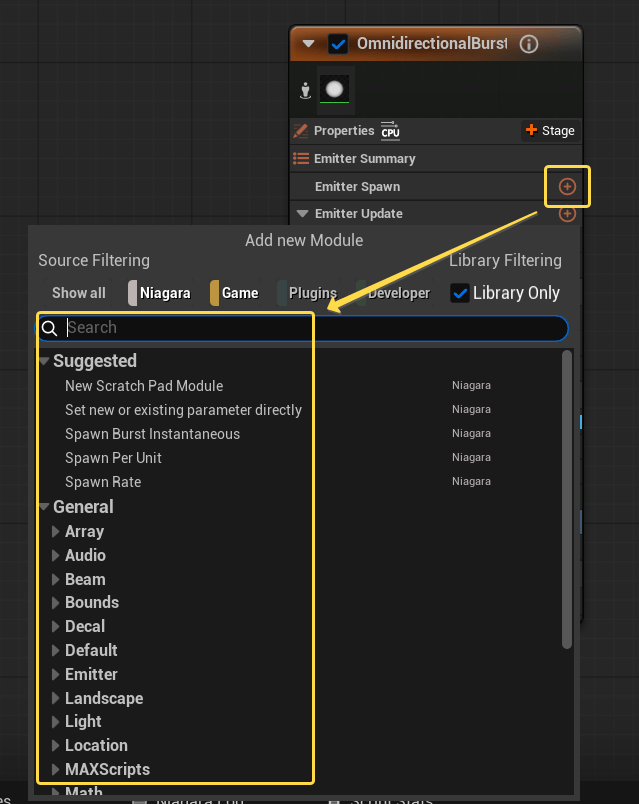
Task: Expand the Beam category
Action: point(55,579)
